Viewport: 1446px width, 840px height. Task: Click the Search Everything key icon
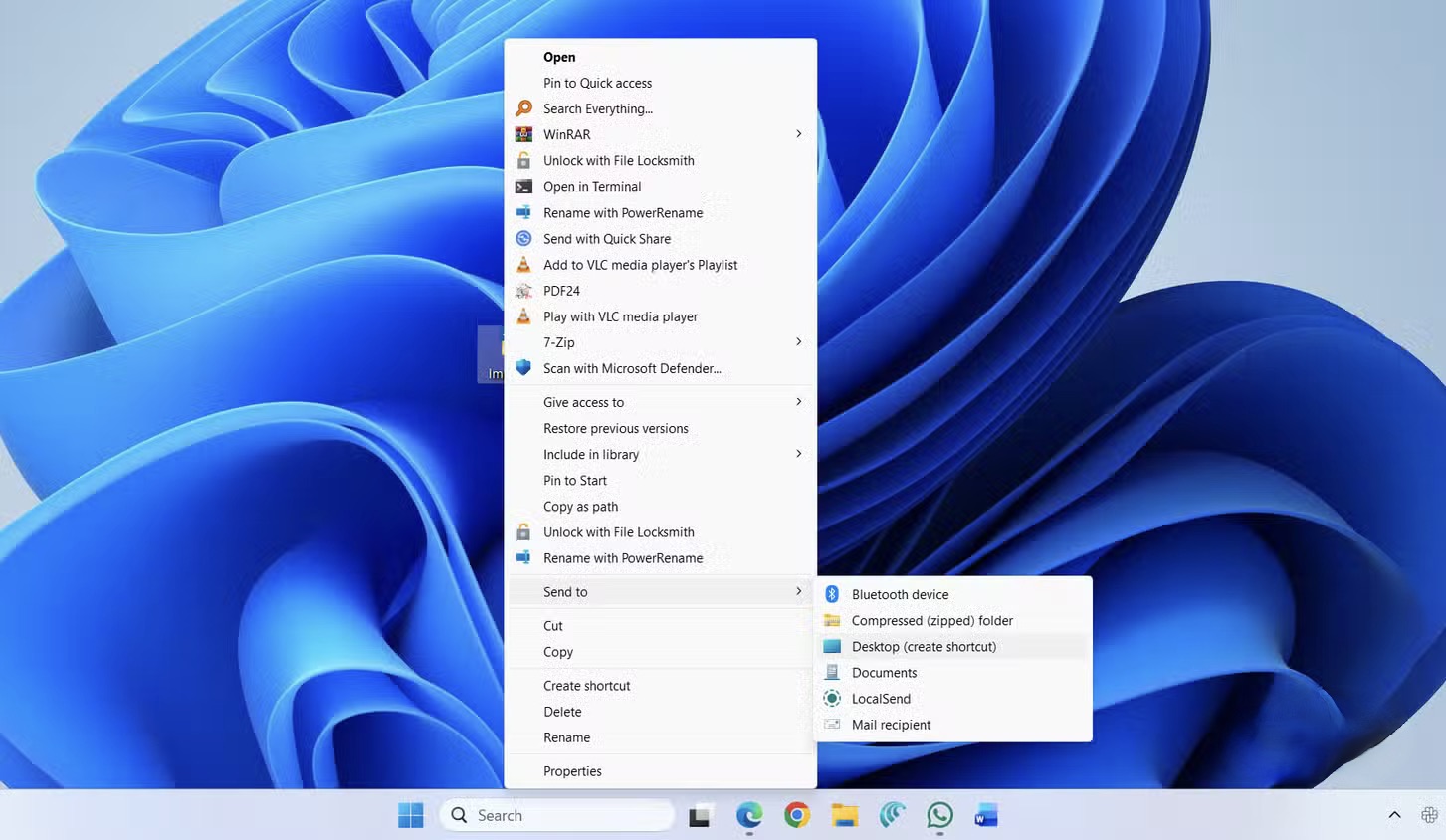click(x=524, y=107)
